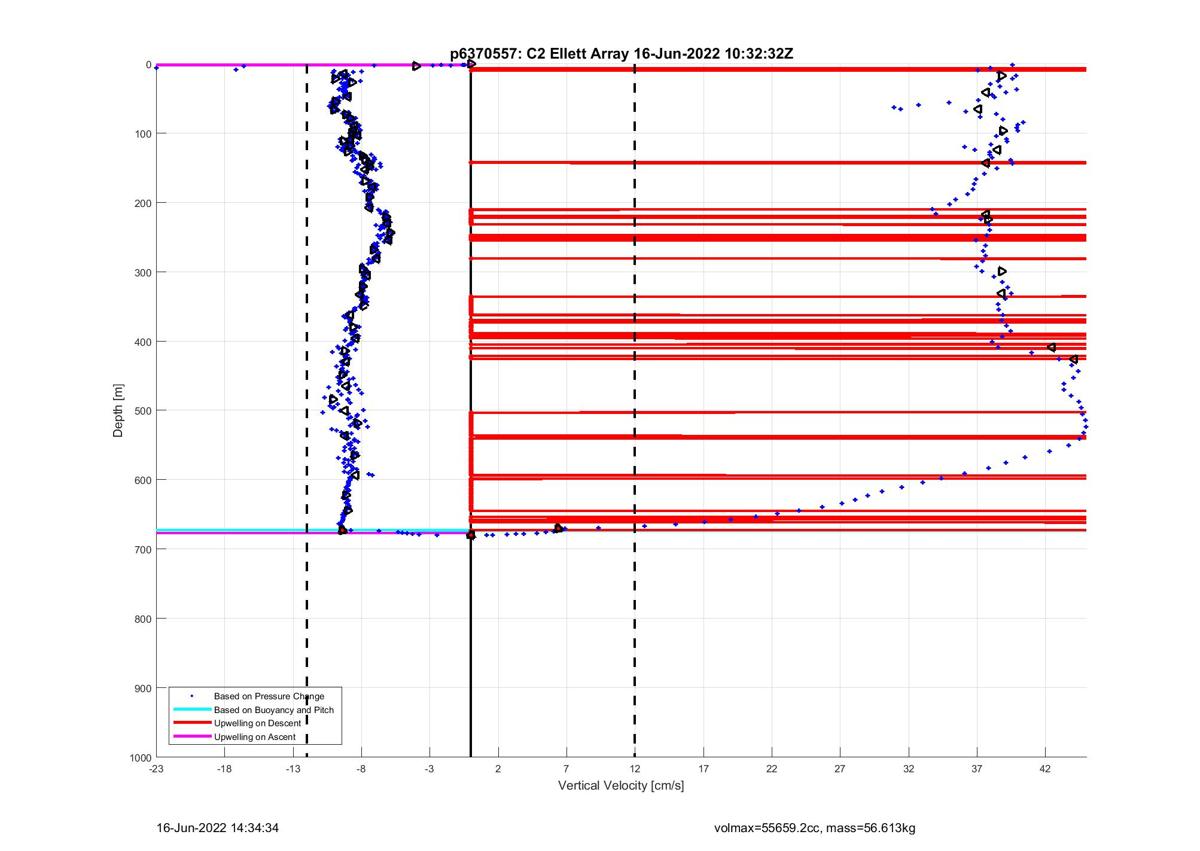
Task: Click the depth tick label '0'
Action: (x=148, y=65)
